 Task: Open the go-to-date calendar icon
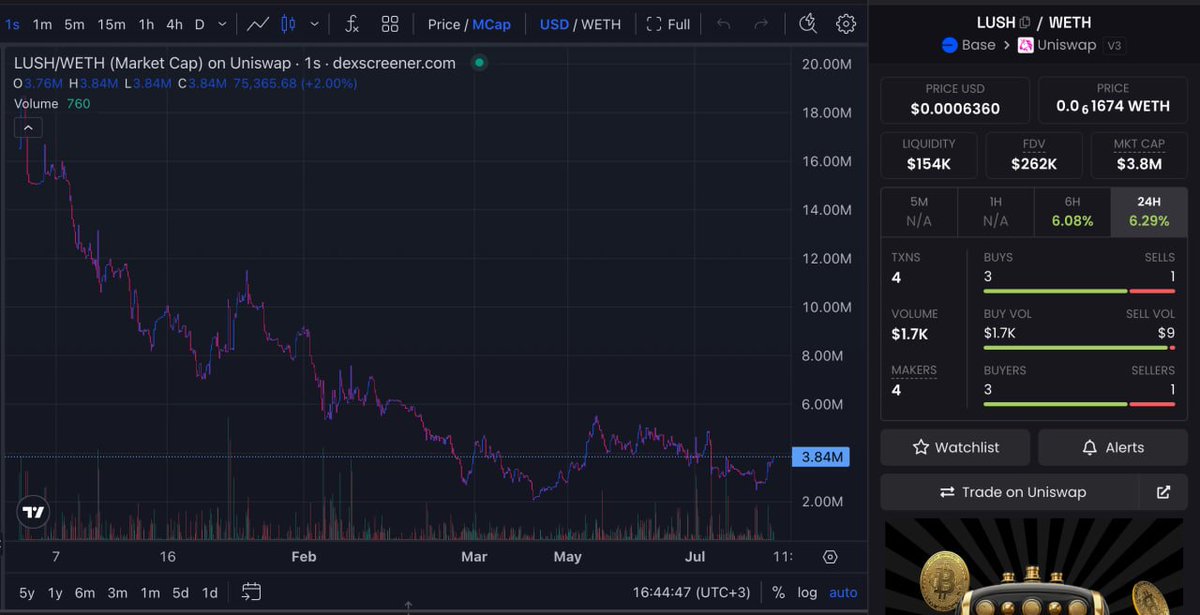(251, 592)
